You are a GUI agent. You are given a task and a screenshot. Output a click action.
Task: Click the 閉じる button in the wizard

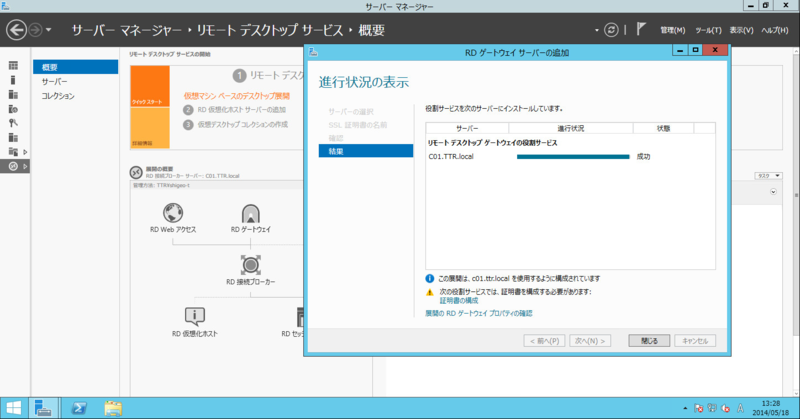649,340
